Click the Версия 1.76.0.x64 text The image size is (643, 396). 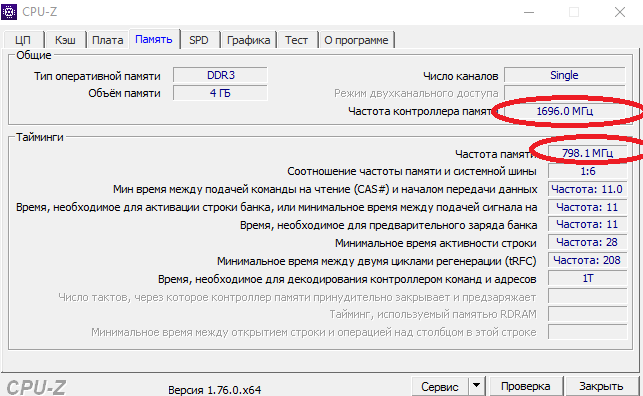tap(214, 390)
